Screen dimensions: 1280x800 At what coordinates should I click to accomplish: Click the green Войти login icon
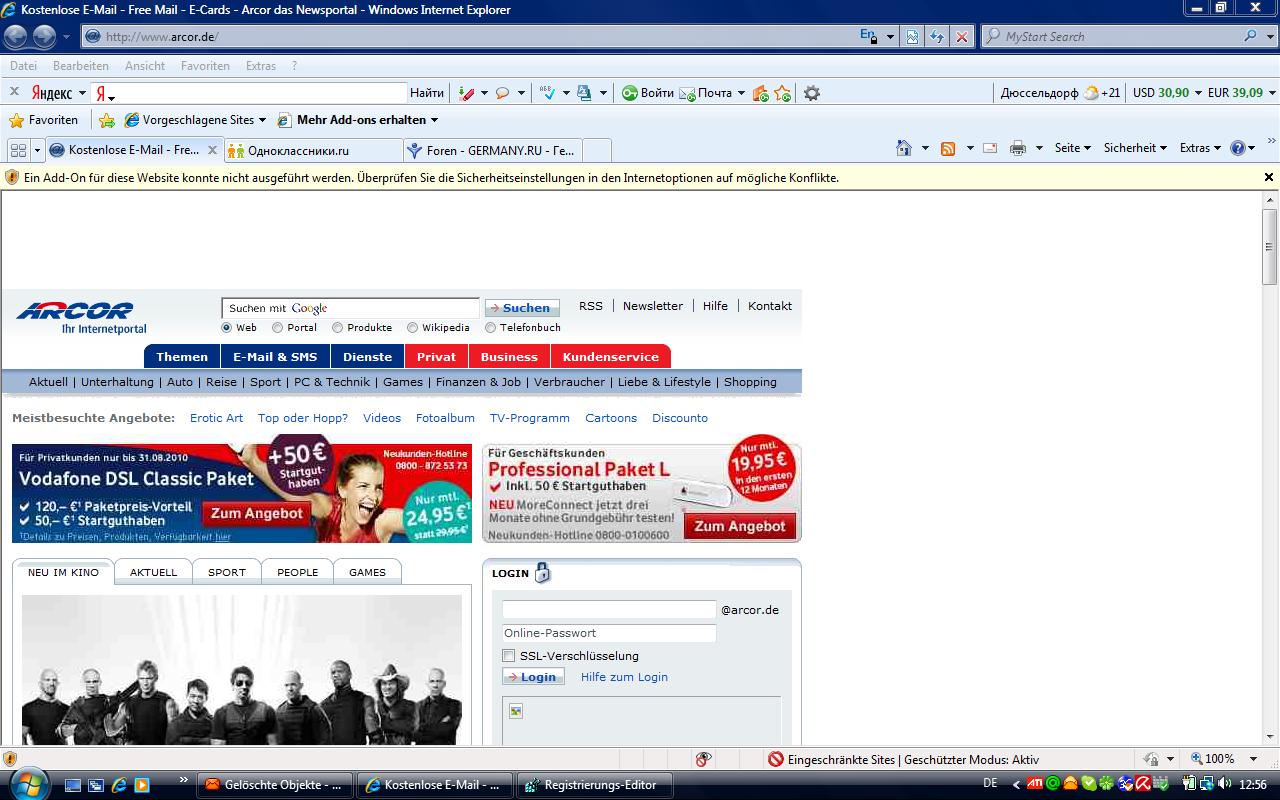point(629,93)
